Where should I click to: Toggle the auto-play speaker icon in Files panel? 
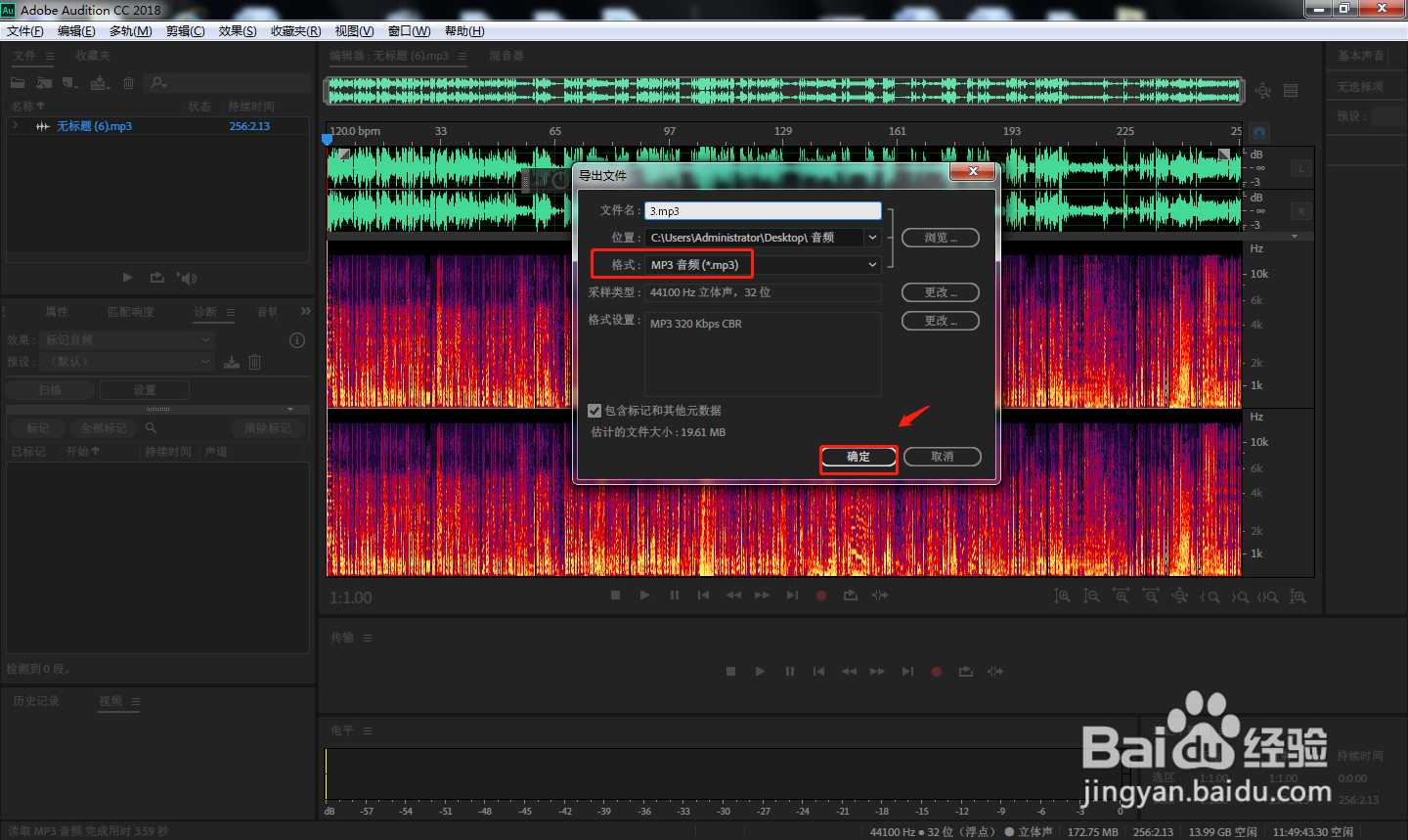(187, 278)
